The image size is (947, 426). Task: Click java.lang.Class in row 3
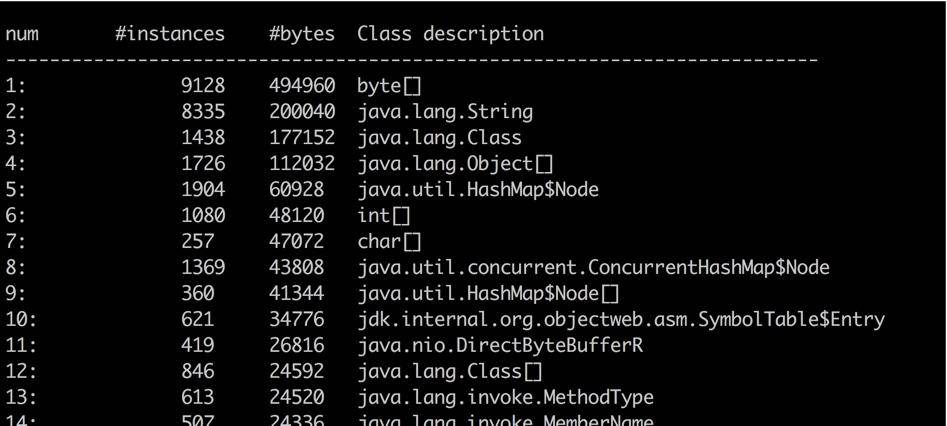(x=439, y=137)
